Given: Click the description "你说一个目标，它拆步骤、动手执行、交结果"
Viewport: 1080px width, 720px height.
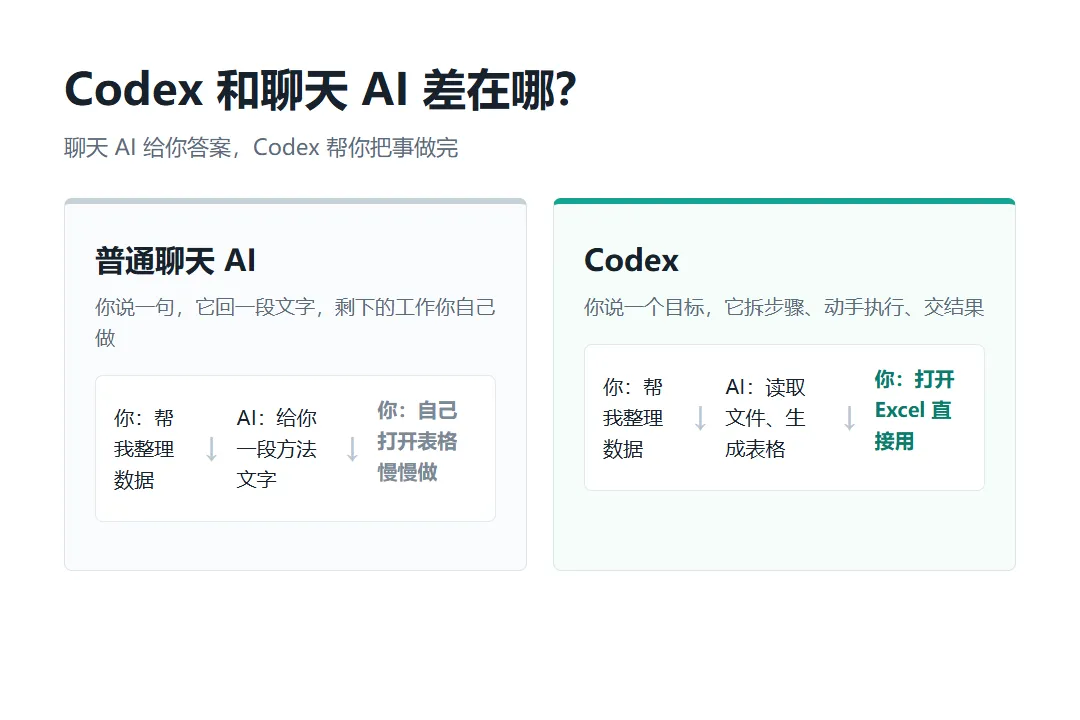Looking at the screenshot, I should (x=784, y=307).
